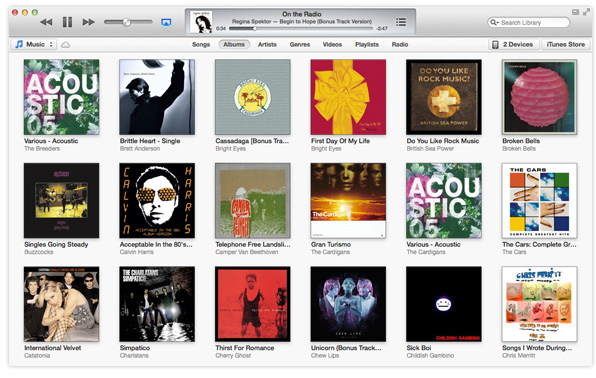The height and width of the screenshot is (378, 596).
Task: Switch to the Songs view
Action: click(201, 44)
